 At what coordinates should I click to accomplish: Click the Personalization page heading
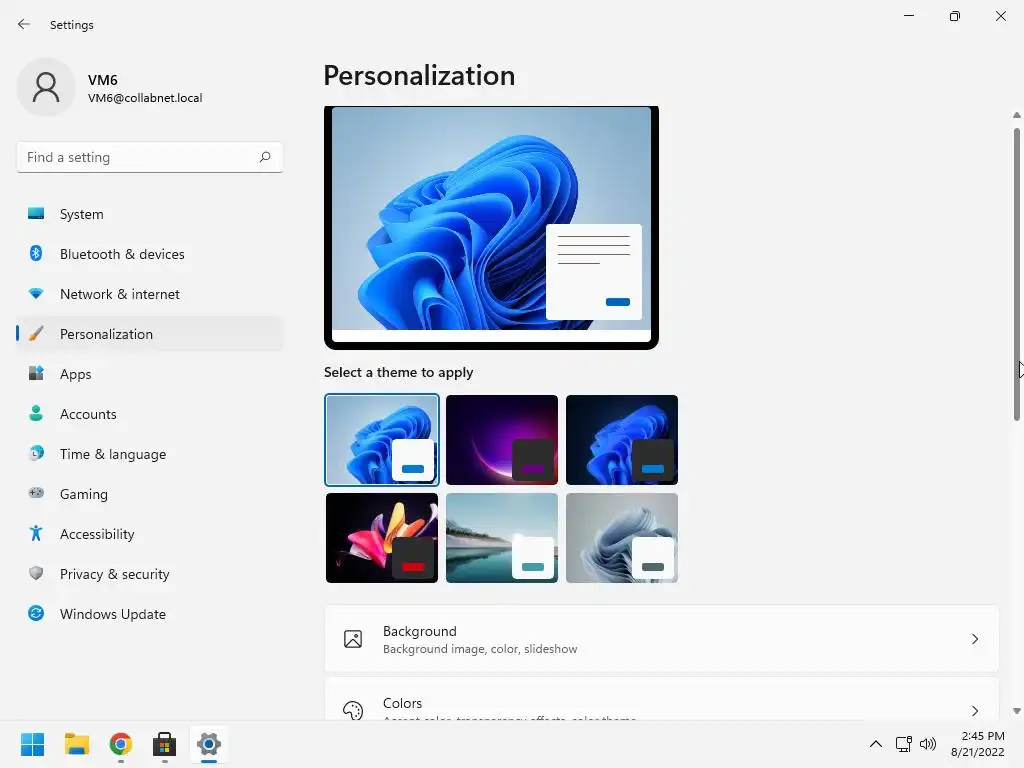coord(419,75)
